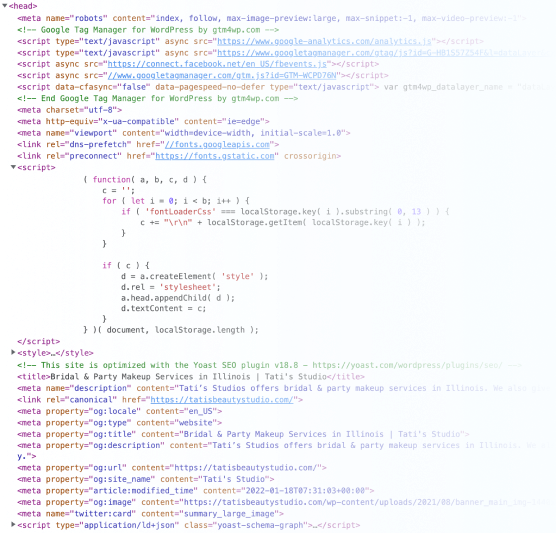
Task: Open the canonical tatisbeautystudio.com link
Action: pos(222,400)
